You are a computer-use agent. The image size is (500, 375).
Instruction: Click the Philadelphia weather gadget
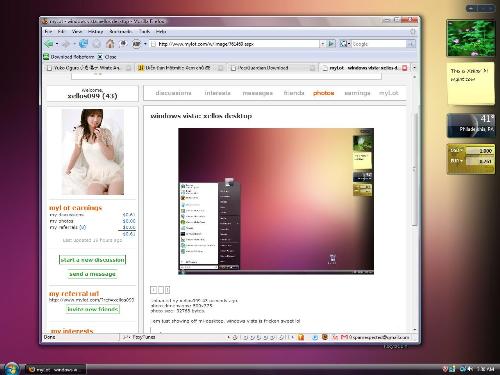coord(471,125)
